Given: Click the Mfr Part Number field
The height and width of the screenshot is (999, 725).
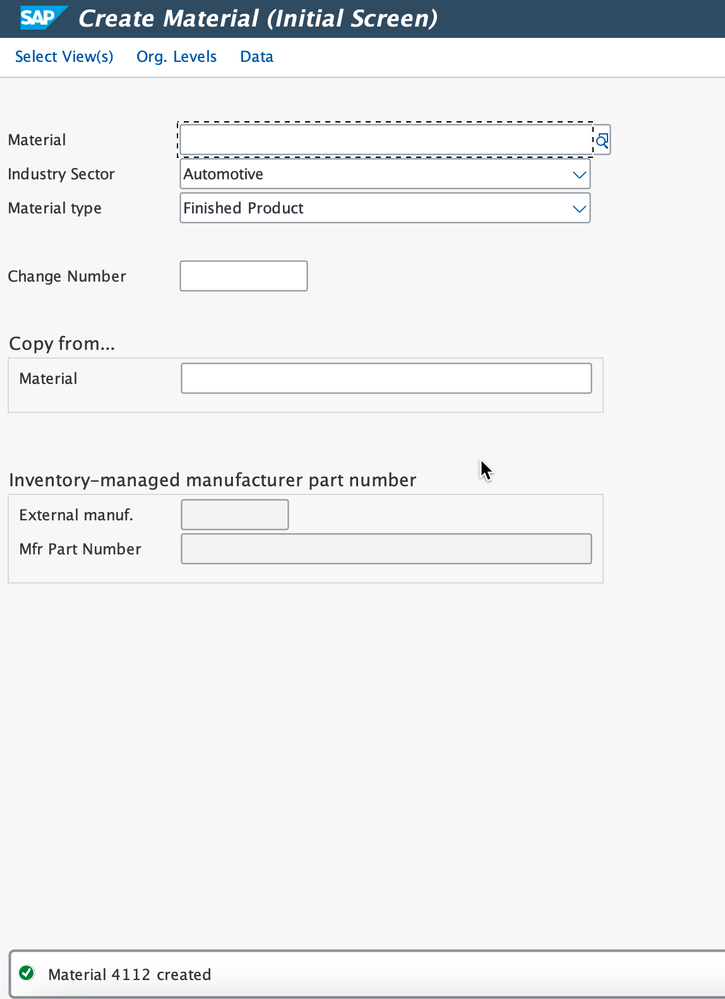Looking at the screenshot, I should click(386, 549).
